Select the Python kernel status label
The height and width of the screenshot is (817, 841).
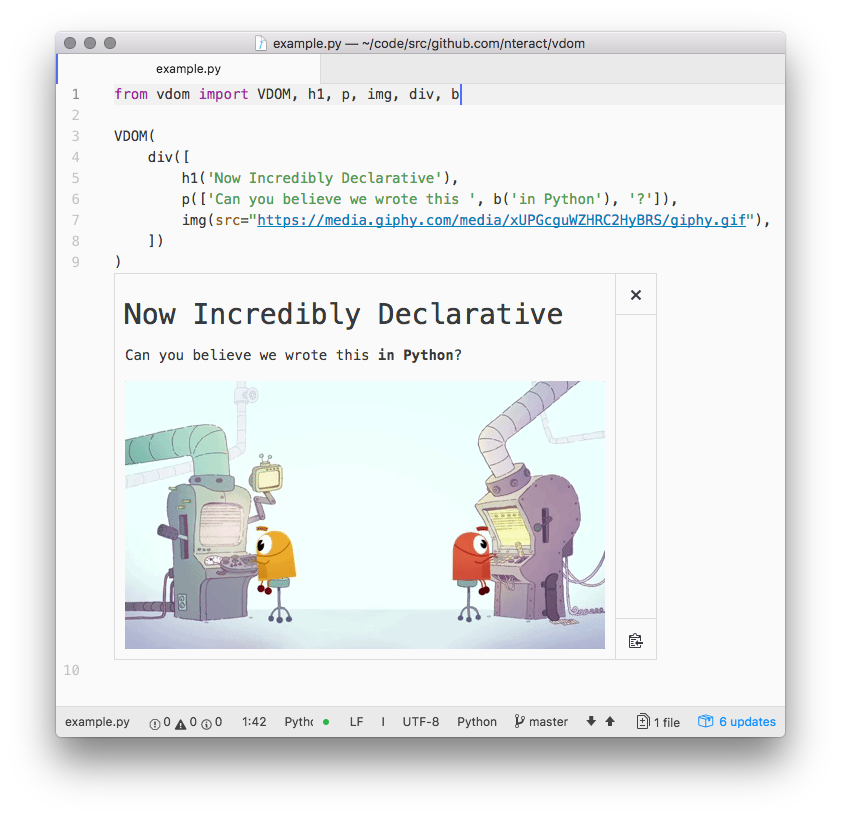(299, 722)
